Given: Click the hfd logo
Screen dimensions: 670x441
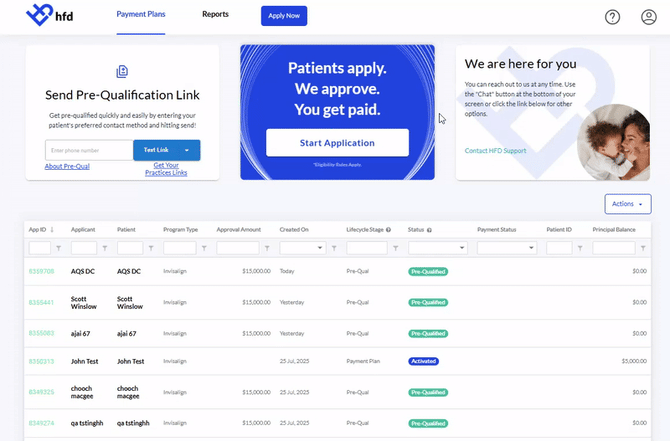Looking at the screenshot, I should (x=50, y=15).
